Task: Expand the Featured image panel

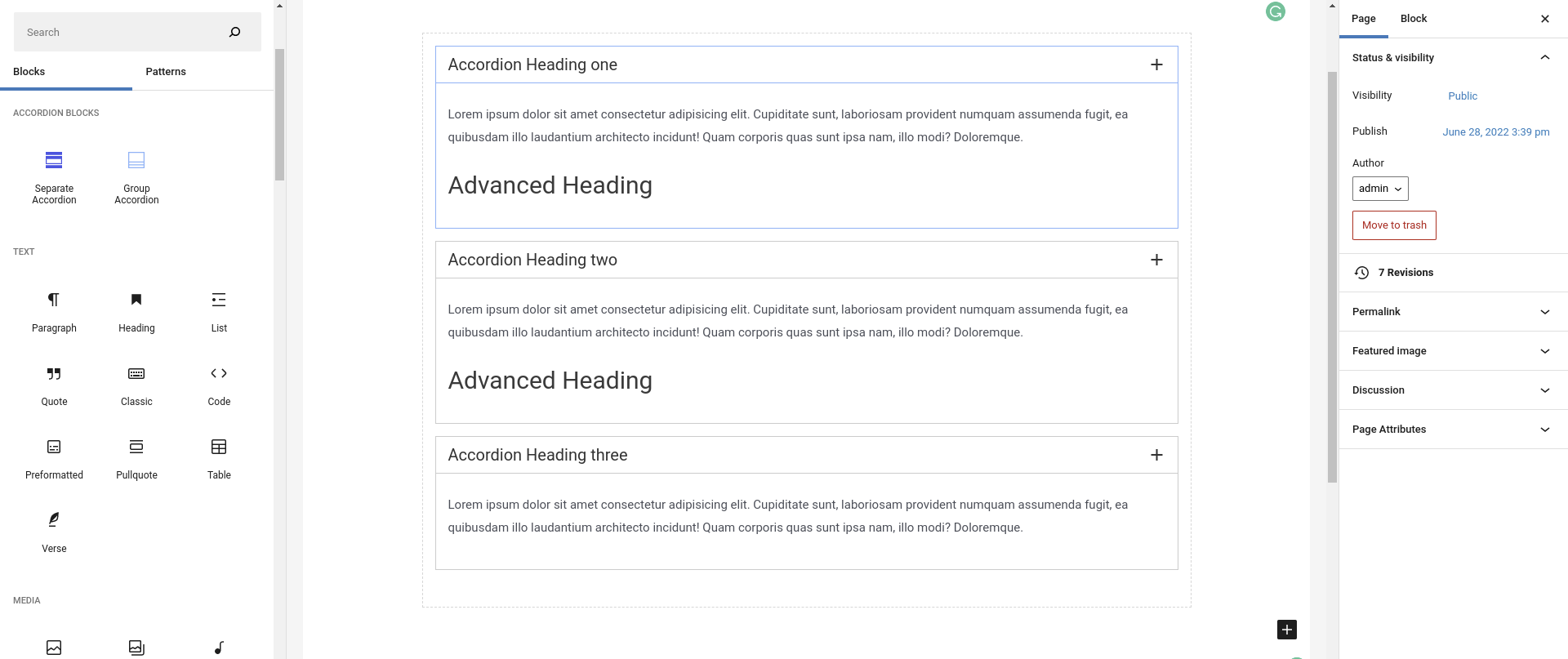Action: pos(1453,351)
